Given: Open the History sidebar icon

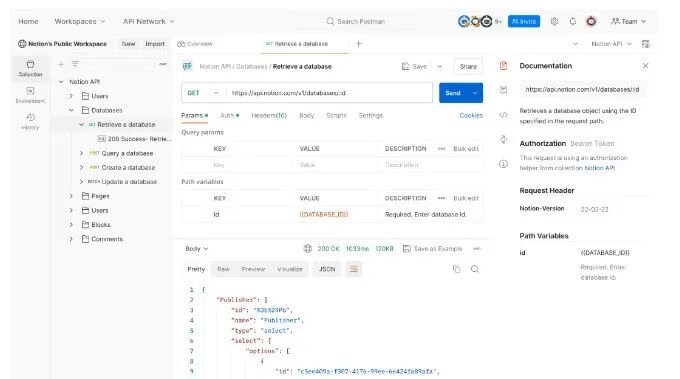Looking at the screenshot, I should point(30,121).
